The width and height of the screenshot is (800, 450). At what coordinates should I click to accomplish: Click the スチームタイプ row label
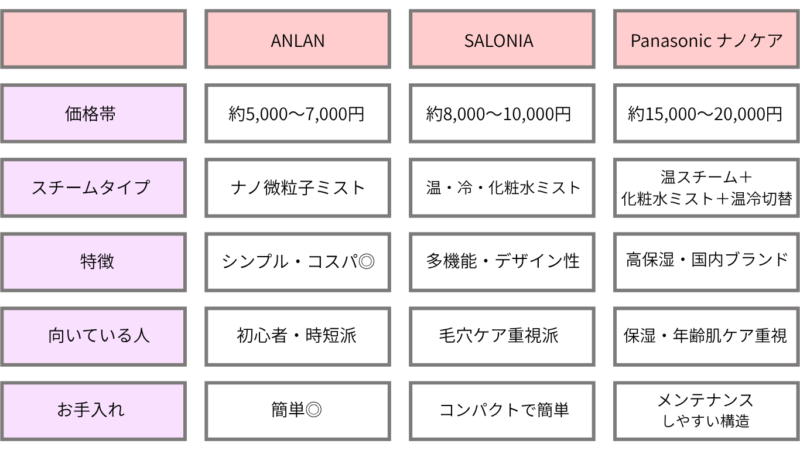[94, 187]
